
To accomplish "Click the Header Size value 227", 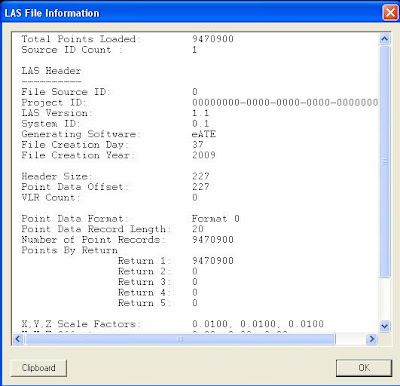I will [x=201, y=176].
